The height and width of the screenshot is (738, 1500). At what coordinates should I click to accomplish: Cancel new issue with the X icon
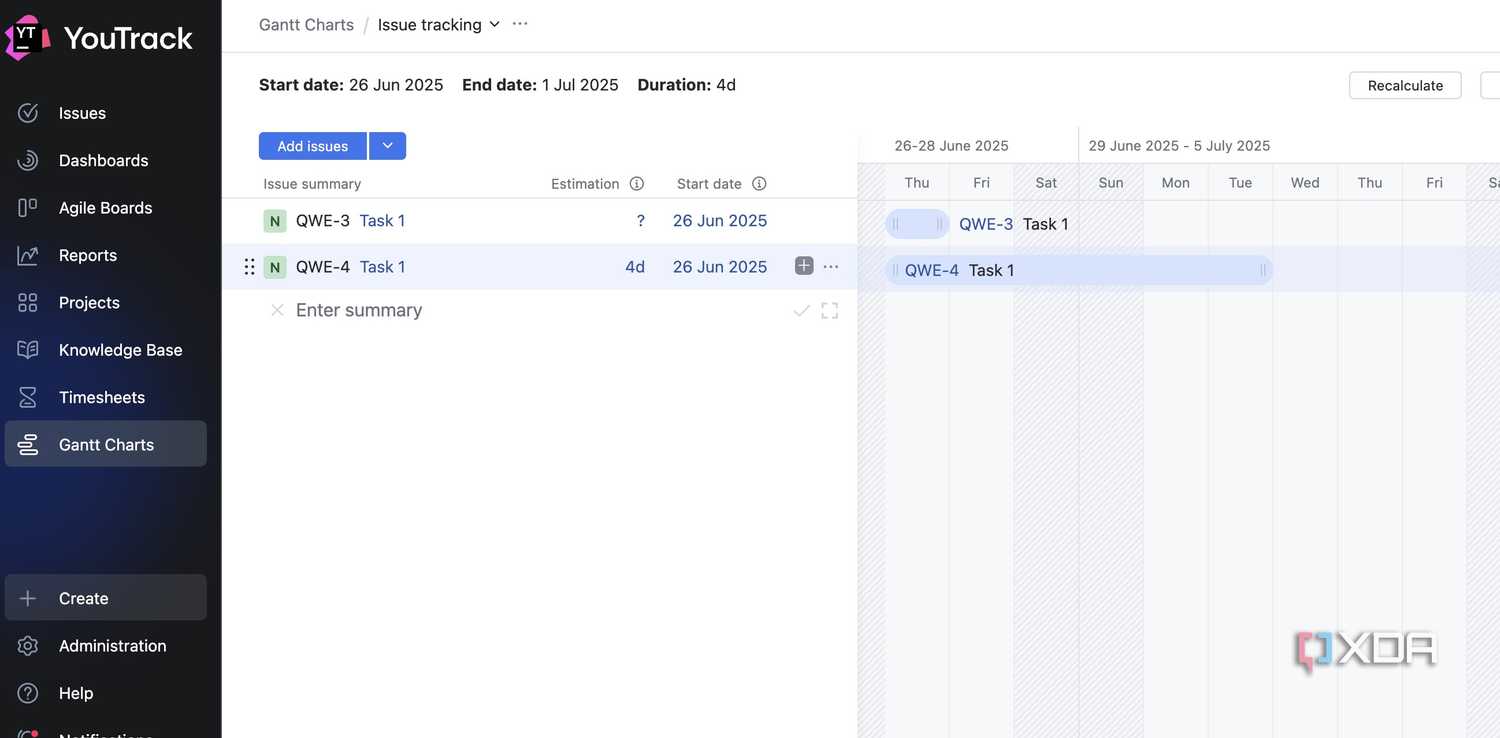(277, 310)
